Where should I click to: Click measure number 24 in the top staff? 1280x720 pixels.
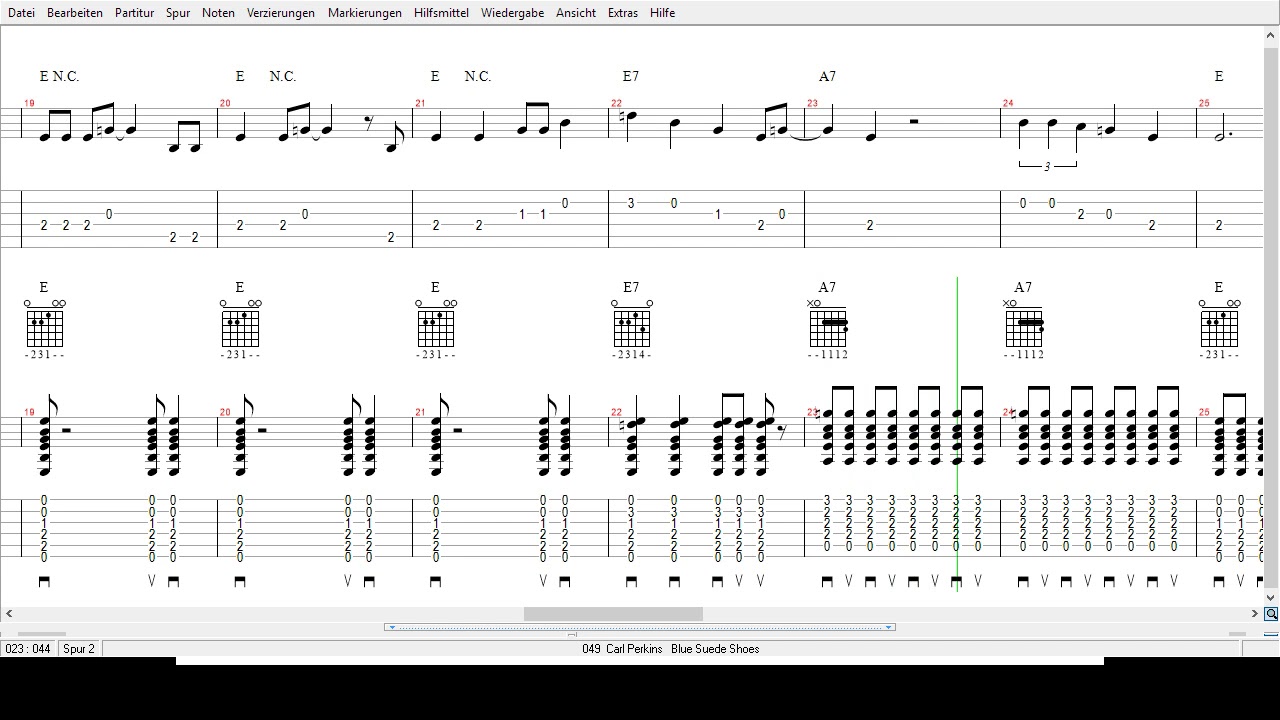tap(1008, 103)
